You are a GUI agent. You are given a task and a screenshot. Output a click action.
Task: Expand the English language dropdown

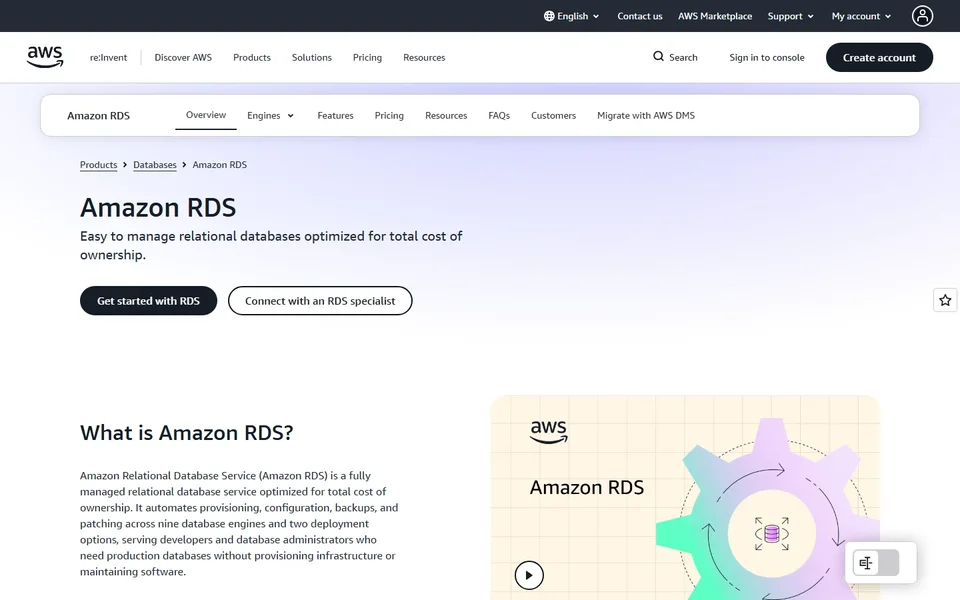[572, 16]
